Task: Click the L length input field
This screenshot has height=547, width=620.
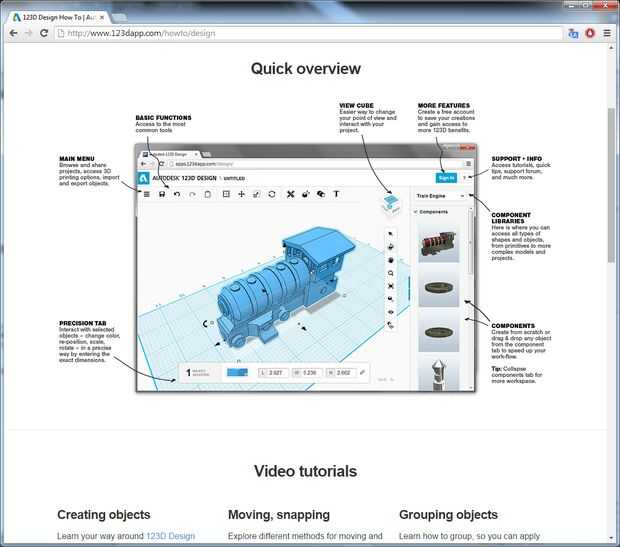Action: (273, 373)
